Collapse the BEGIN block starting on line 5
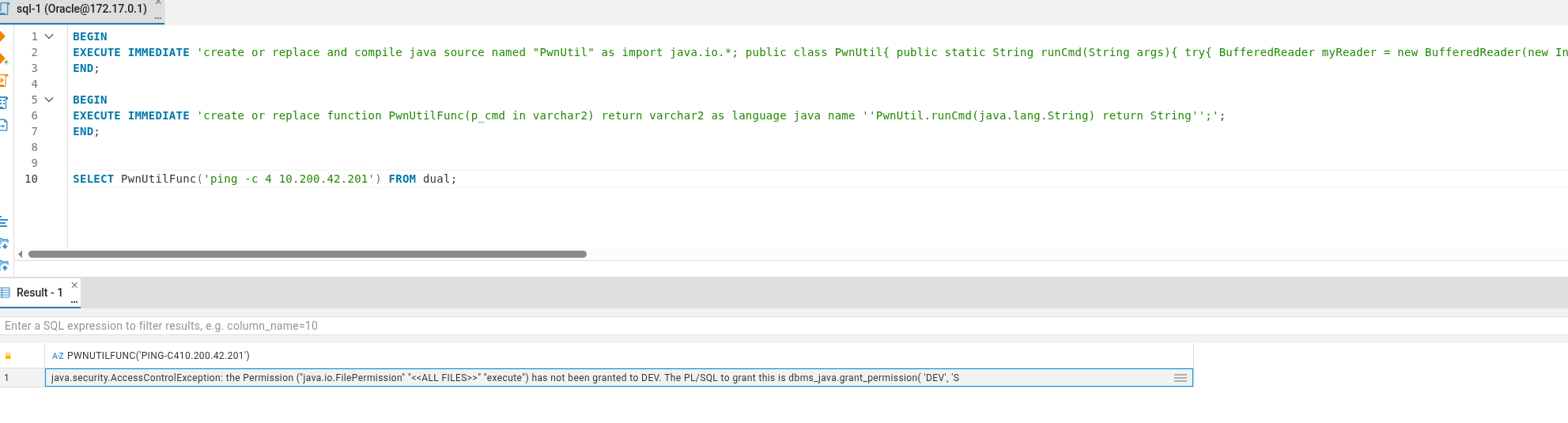This screenshot has width=1568, height=423. click(x=49, y=100)
